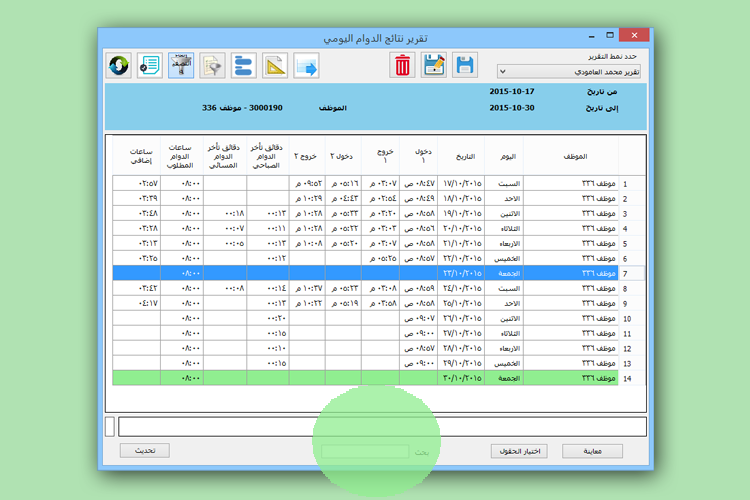This screenshot has width=750, height=500.
Task: Click the ساعات إضافي column header
Action: (x=137, y=156)
